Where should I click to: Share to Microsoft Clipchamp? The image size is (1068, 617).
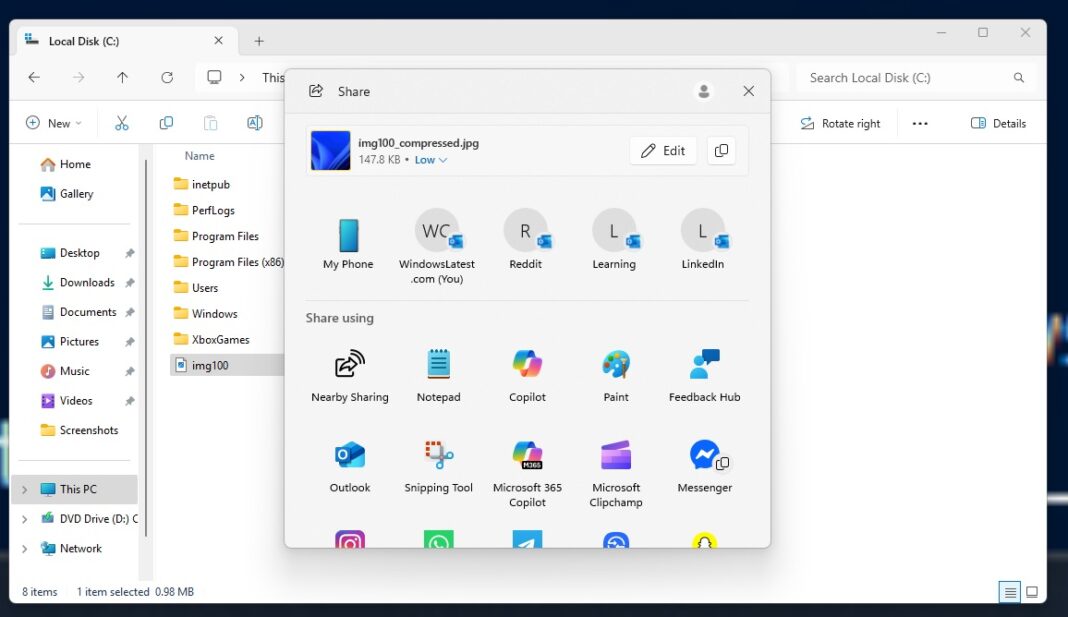[615, 457]
